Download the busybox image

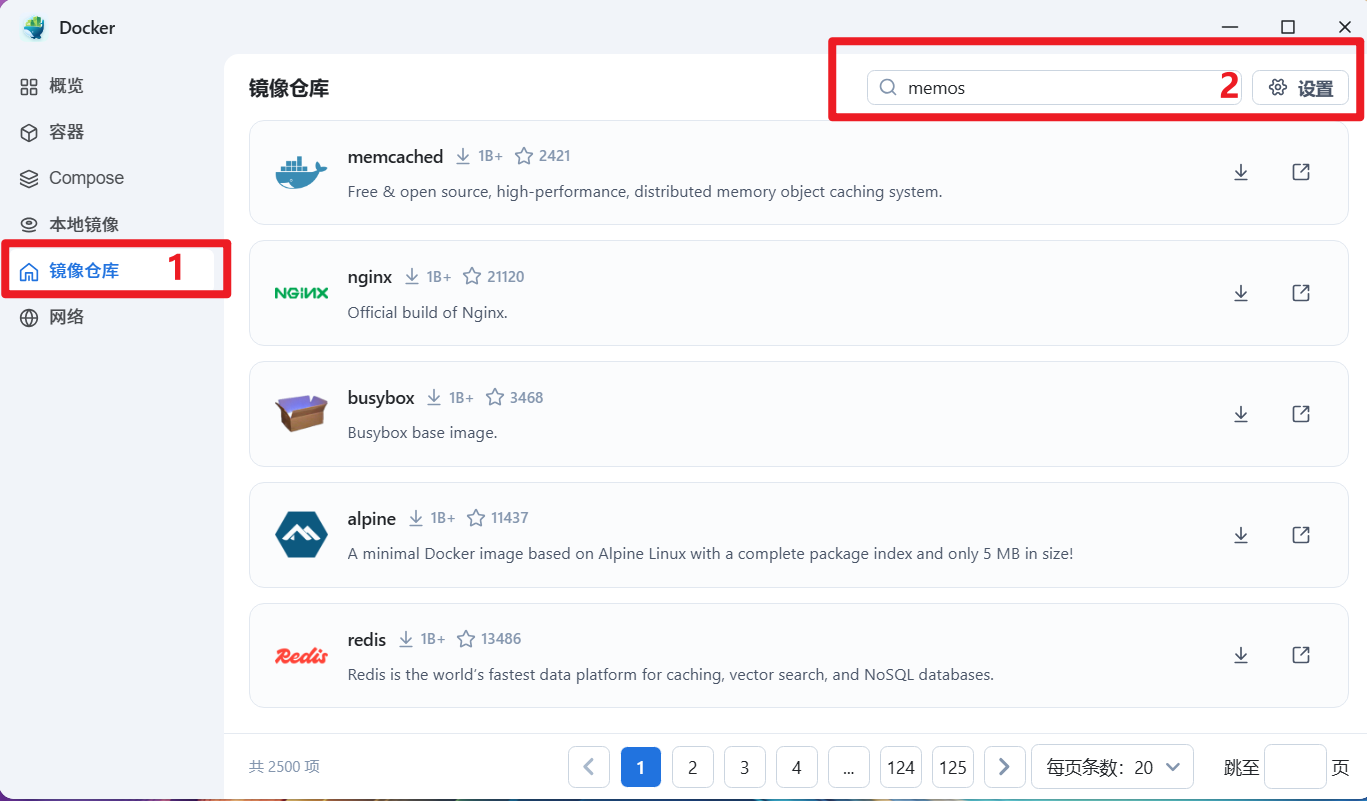click(x=1241, y=414)
